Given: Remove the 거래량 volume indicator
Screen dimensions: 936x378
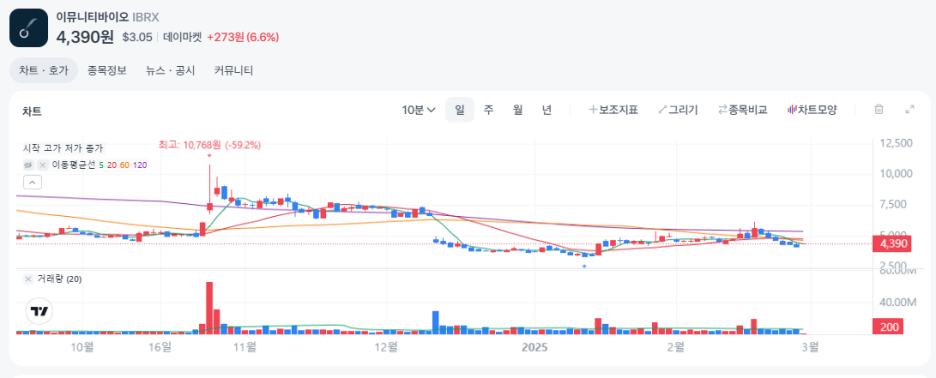Looking at the screenshot, I should point(28,279).
